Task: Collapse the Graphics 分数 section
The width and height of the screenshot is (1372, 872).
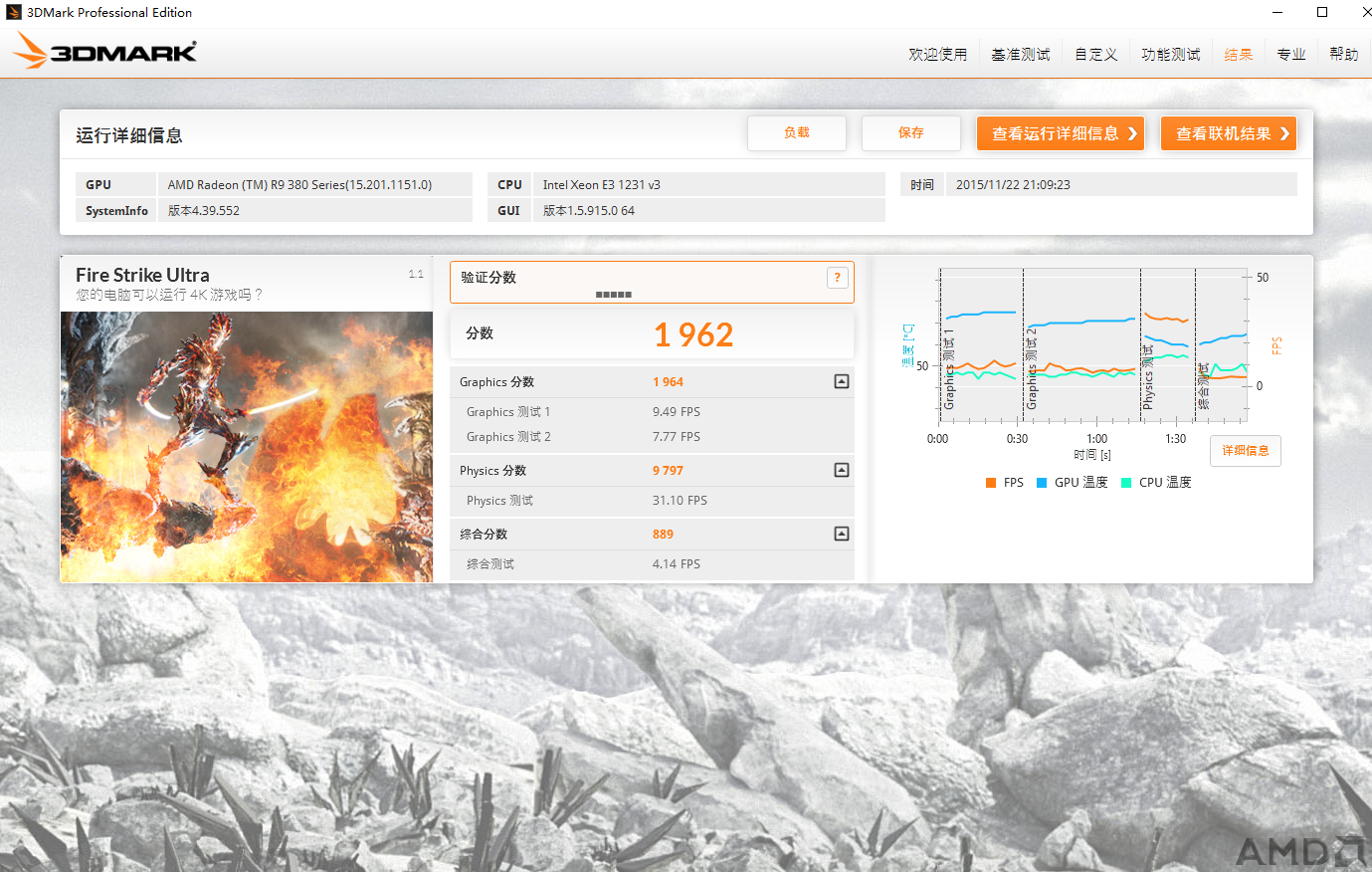Action: tap(842, 381)
